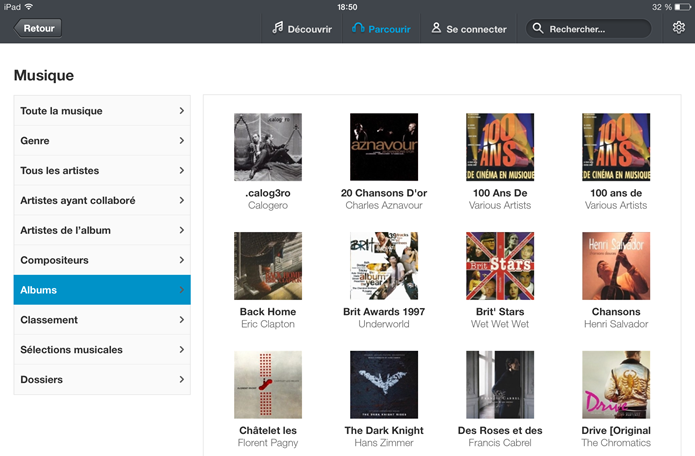Expand chevron on Dossiers row
Viewport: 695px width, 456px height.
[182, 379]
